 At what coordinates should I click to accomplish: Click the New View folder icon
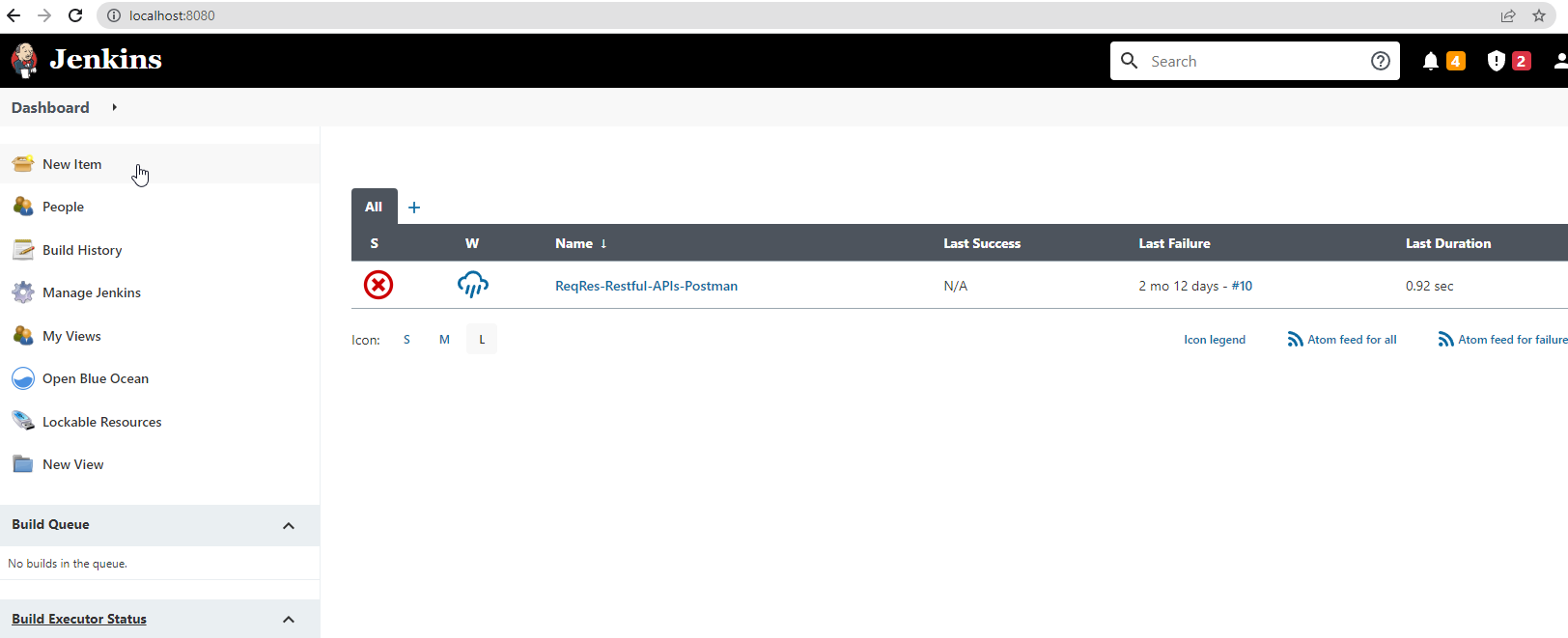23,464
